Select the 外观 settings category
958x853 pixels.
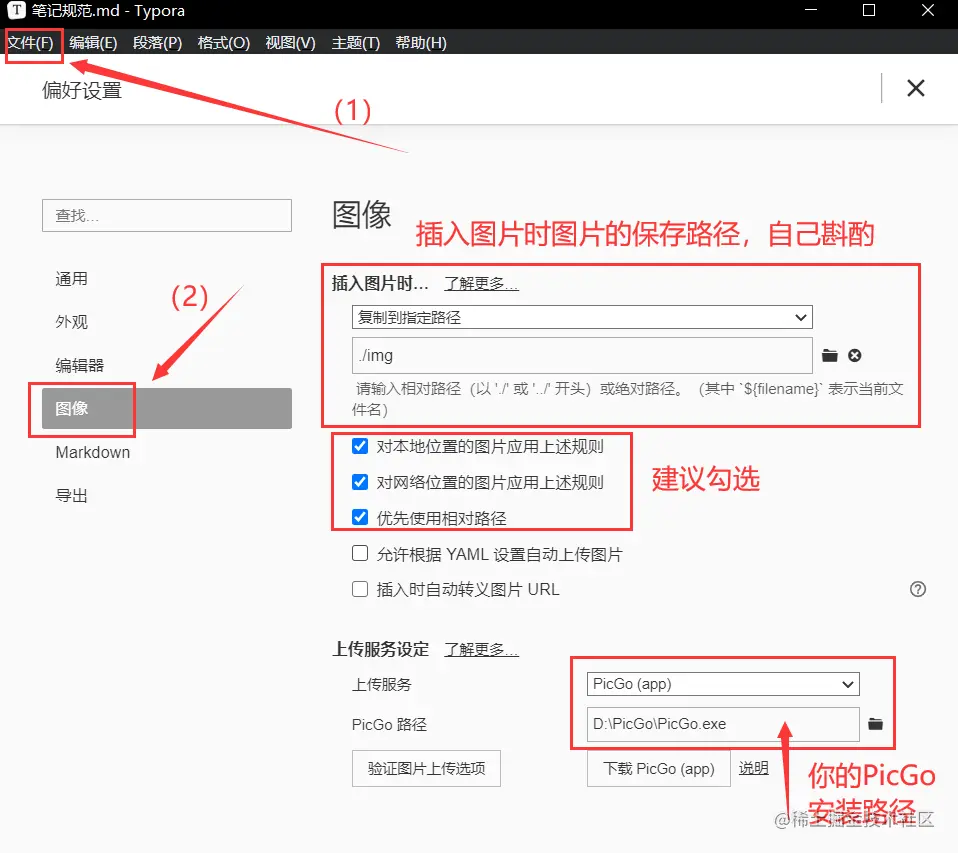(71, 322)
